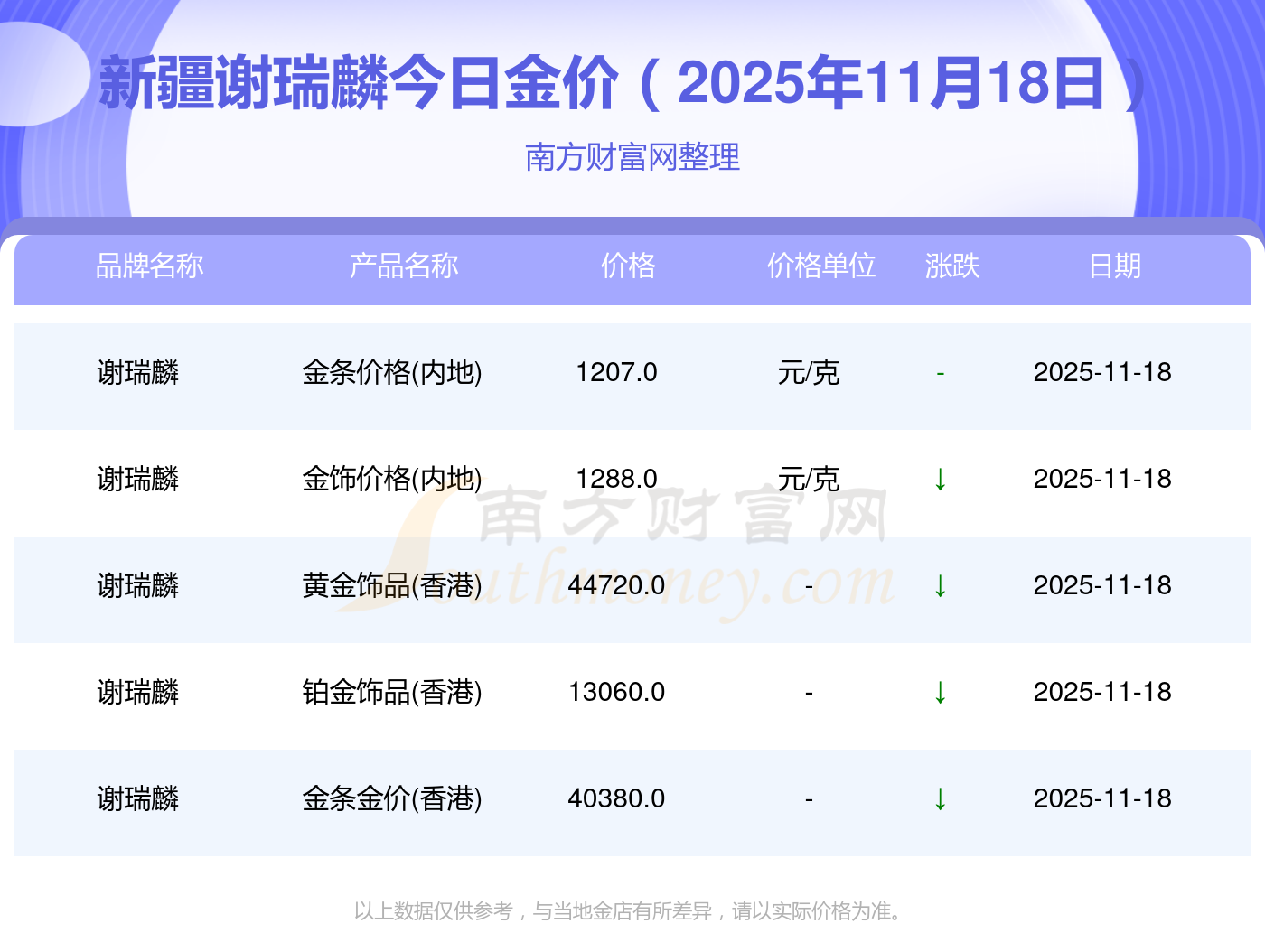
Task: Click the 日期 column header
Action: pos(1114,266)
